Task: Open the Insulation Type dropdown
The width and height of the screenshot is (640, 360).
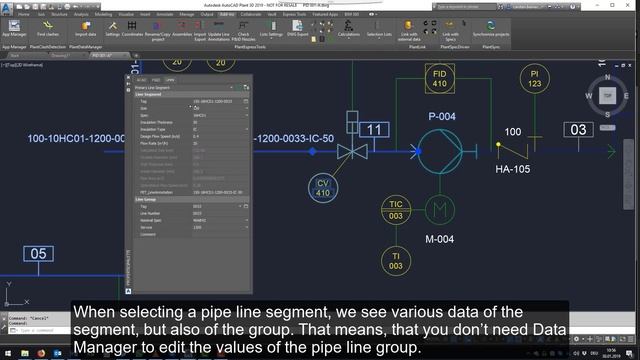Action: [247, 129]
